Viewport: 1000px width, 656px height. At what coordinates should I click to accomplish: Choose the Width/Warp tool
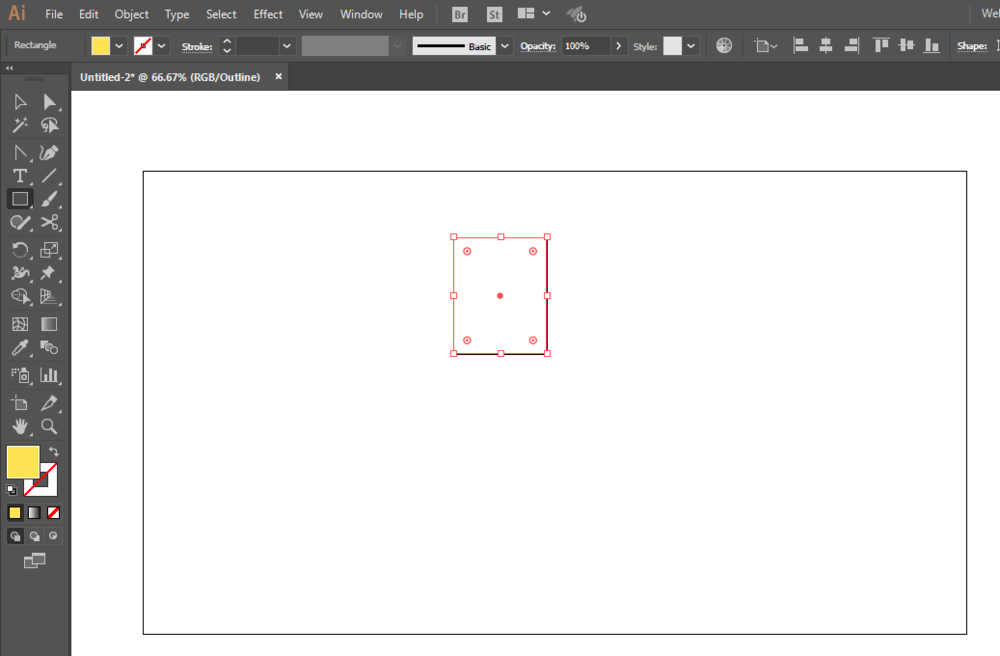tap(20, 273)
